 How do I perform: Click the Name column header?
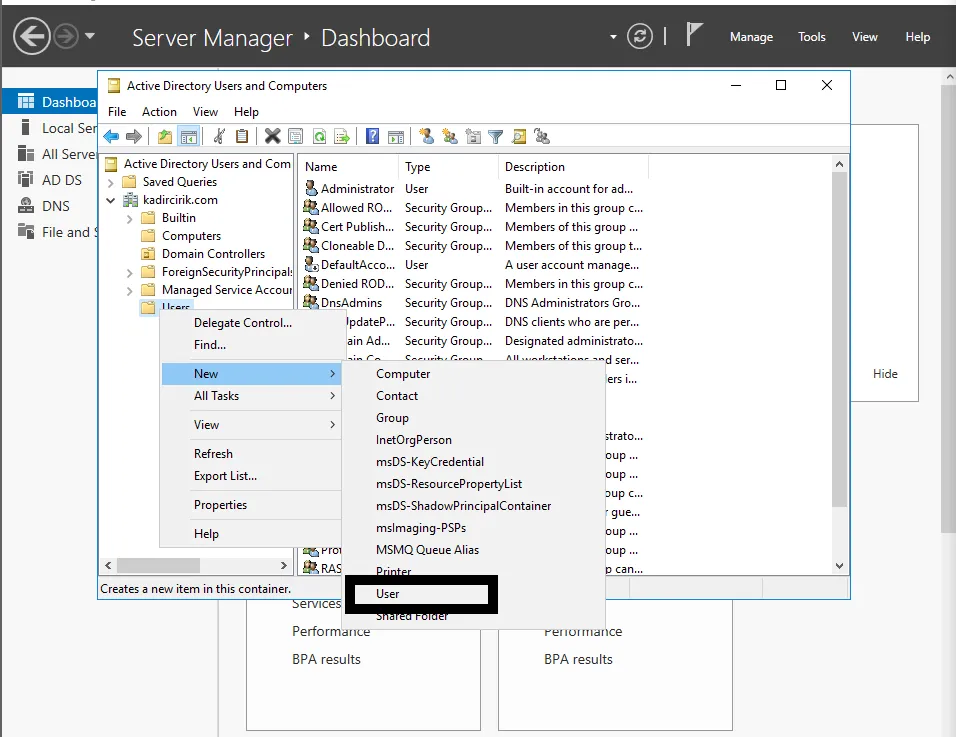point(349,166)
